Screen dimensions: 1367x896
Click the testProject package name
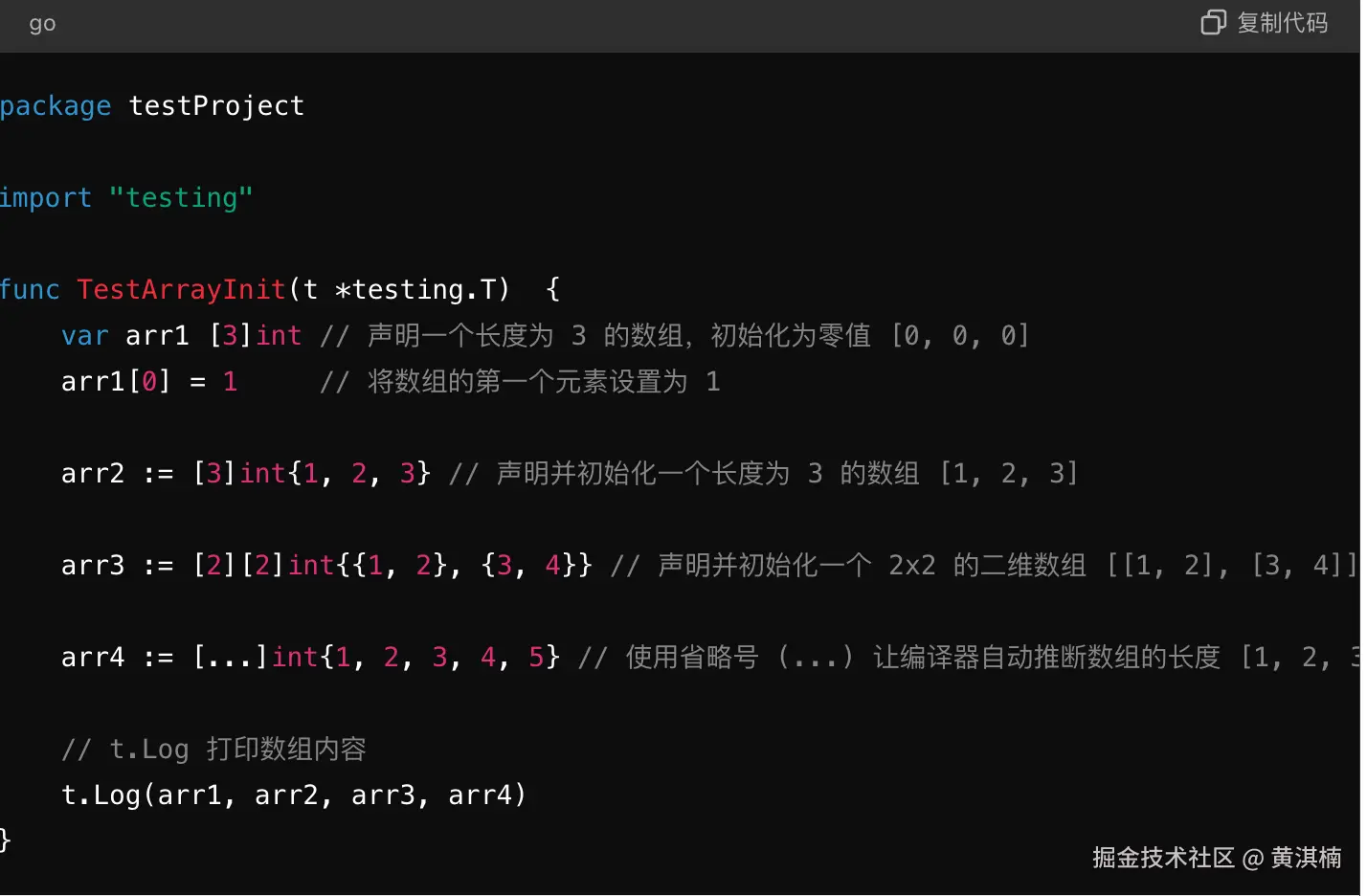(x=216, y=105)
